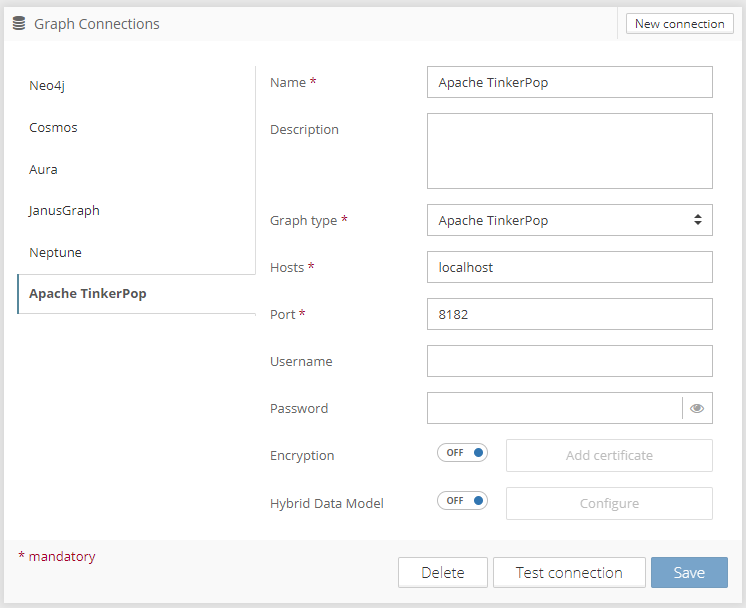Click the Configure button
Screen dimensions: 746x608
click(x=609, y=503)
